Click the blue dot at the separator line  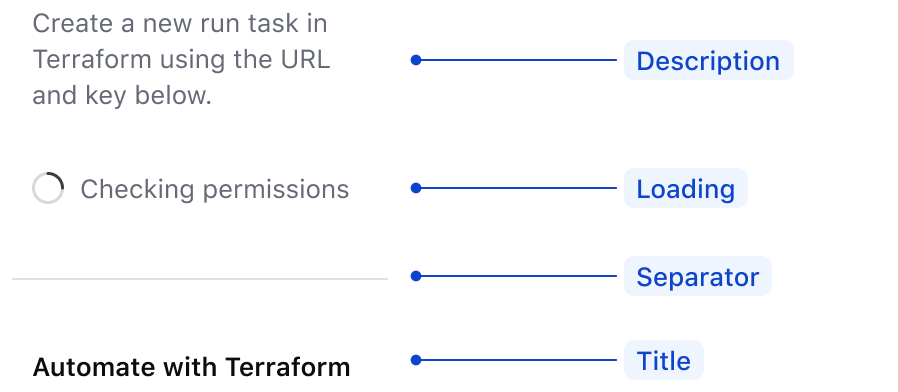(416, 276)
